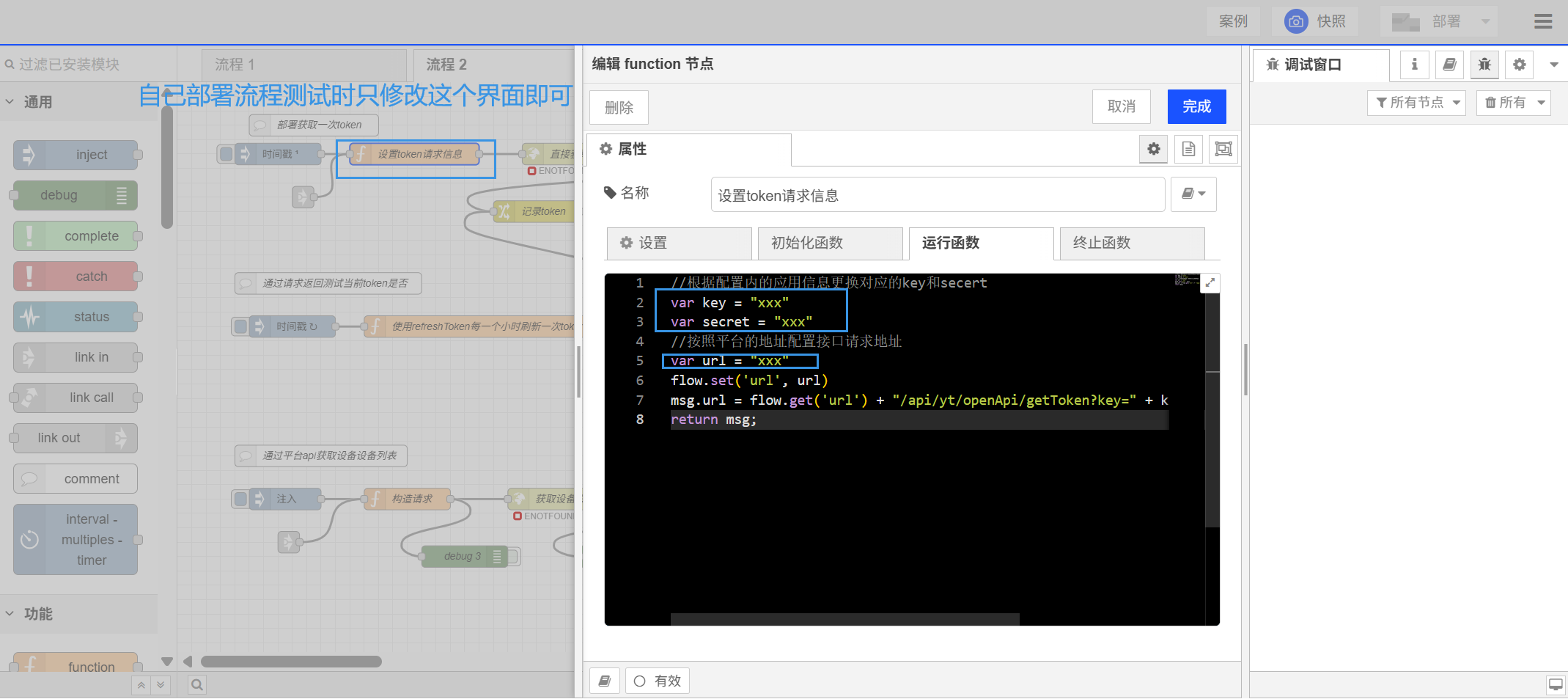Click the 名称 name input field
The width and height of the screenshot is (1568, 699).
tap(938, 194)
